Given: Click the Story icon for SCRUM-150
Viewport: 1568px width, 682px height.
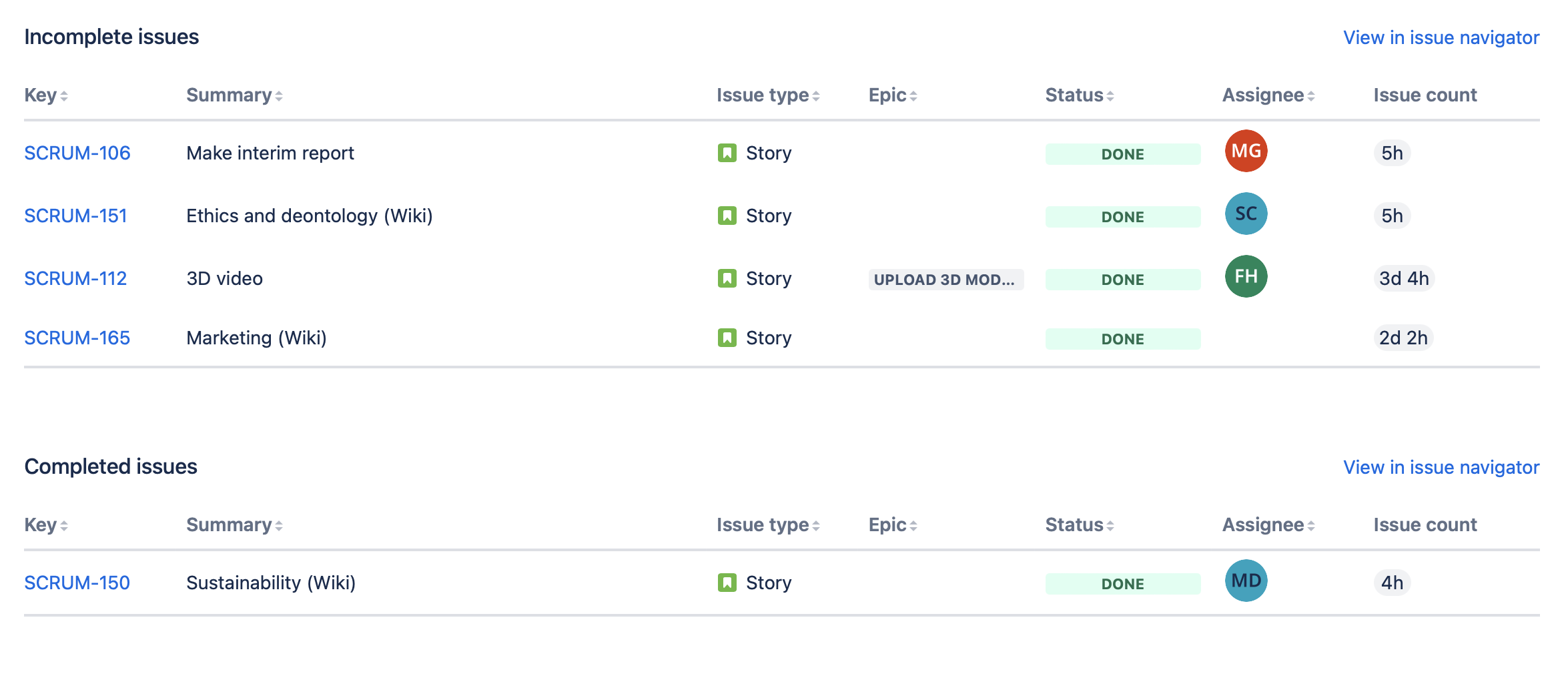Looking at the screenshot, I should 727,583.
